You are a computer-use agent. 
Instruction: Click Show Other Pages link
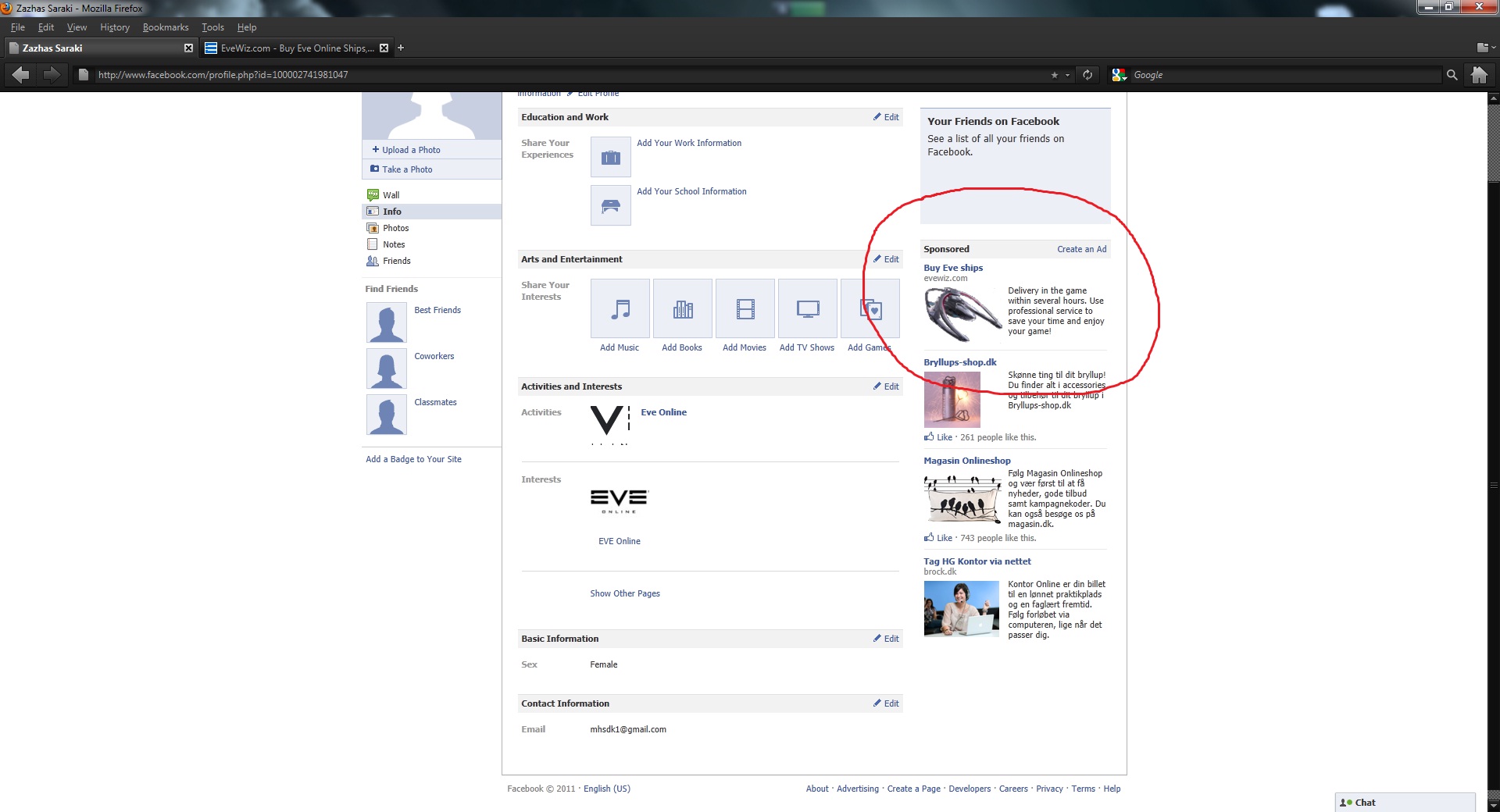pos(625,593)
